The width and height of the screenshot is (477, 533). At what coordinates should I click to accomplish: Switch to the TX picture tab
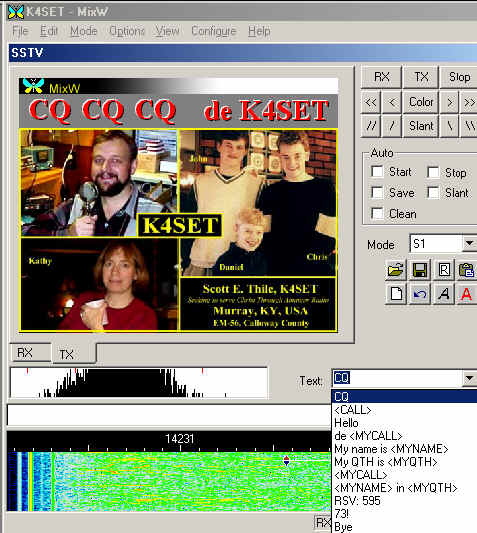(x=74, y=354)
